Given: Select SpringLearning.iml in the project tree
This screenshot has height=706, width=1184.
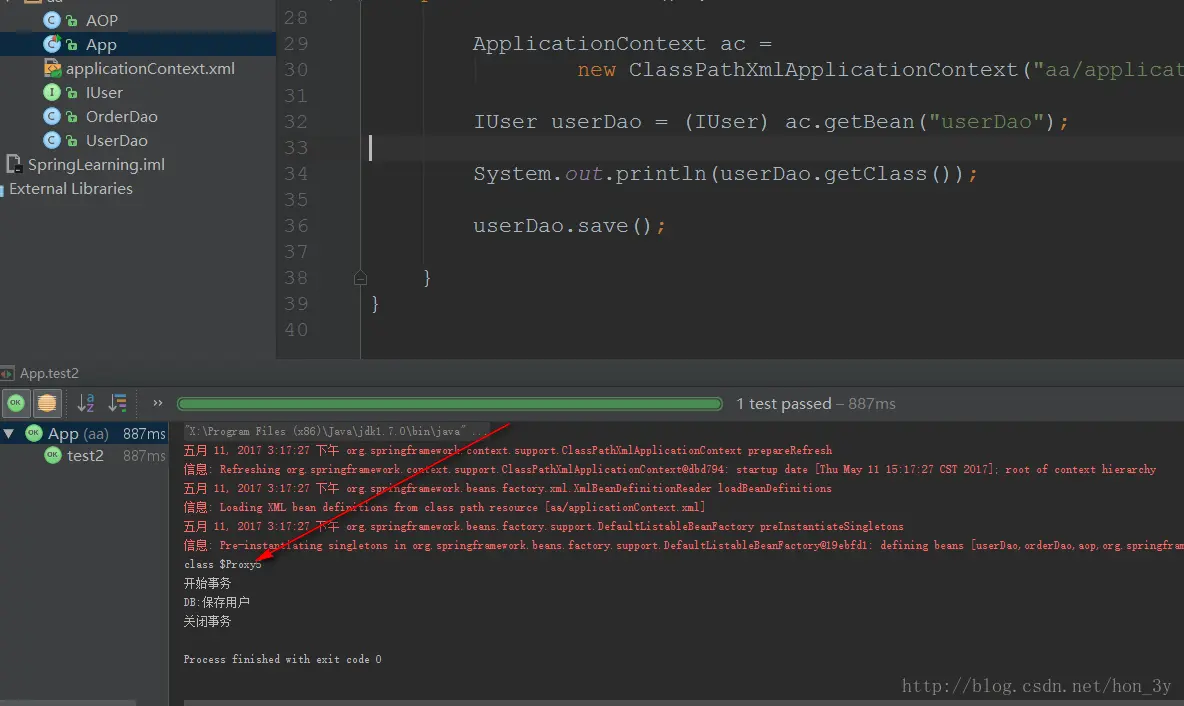Looking at the screenshot, I should (96, 165).
